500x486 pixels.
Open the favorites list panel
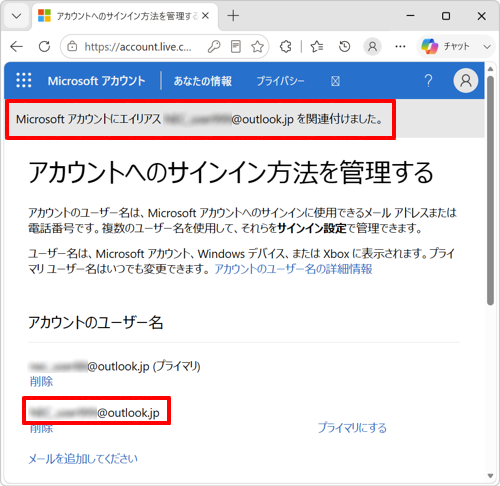[317, 47]
